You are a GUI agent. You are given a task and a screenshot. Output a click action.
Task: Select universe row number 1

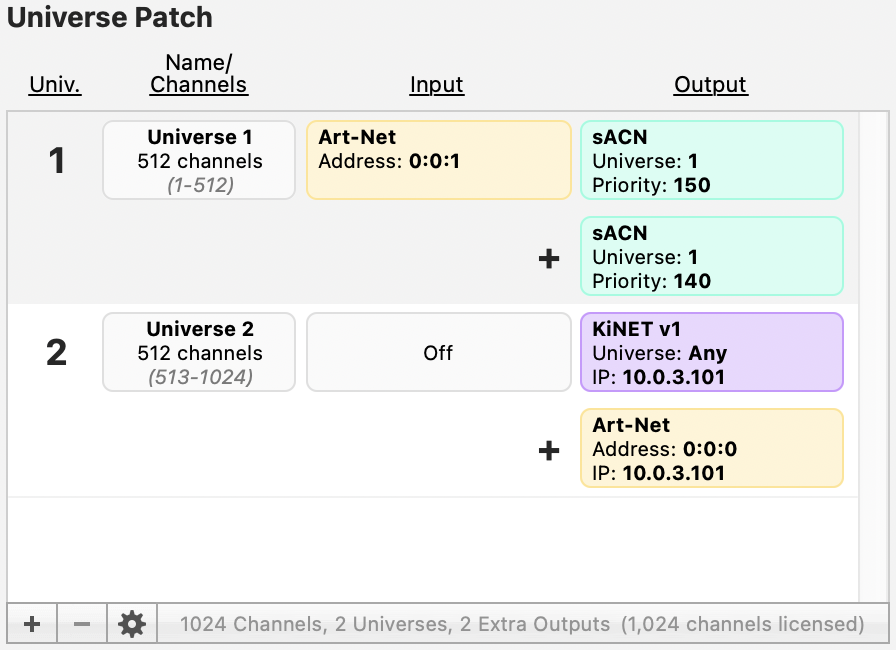pyautogui.click(x=57, y=160)
